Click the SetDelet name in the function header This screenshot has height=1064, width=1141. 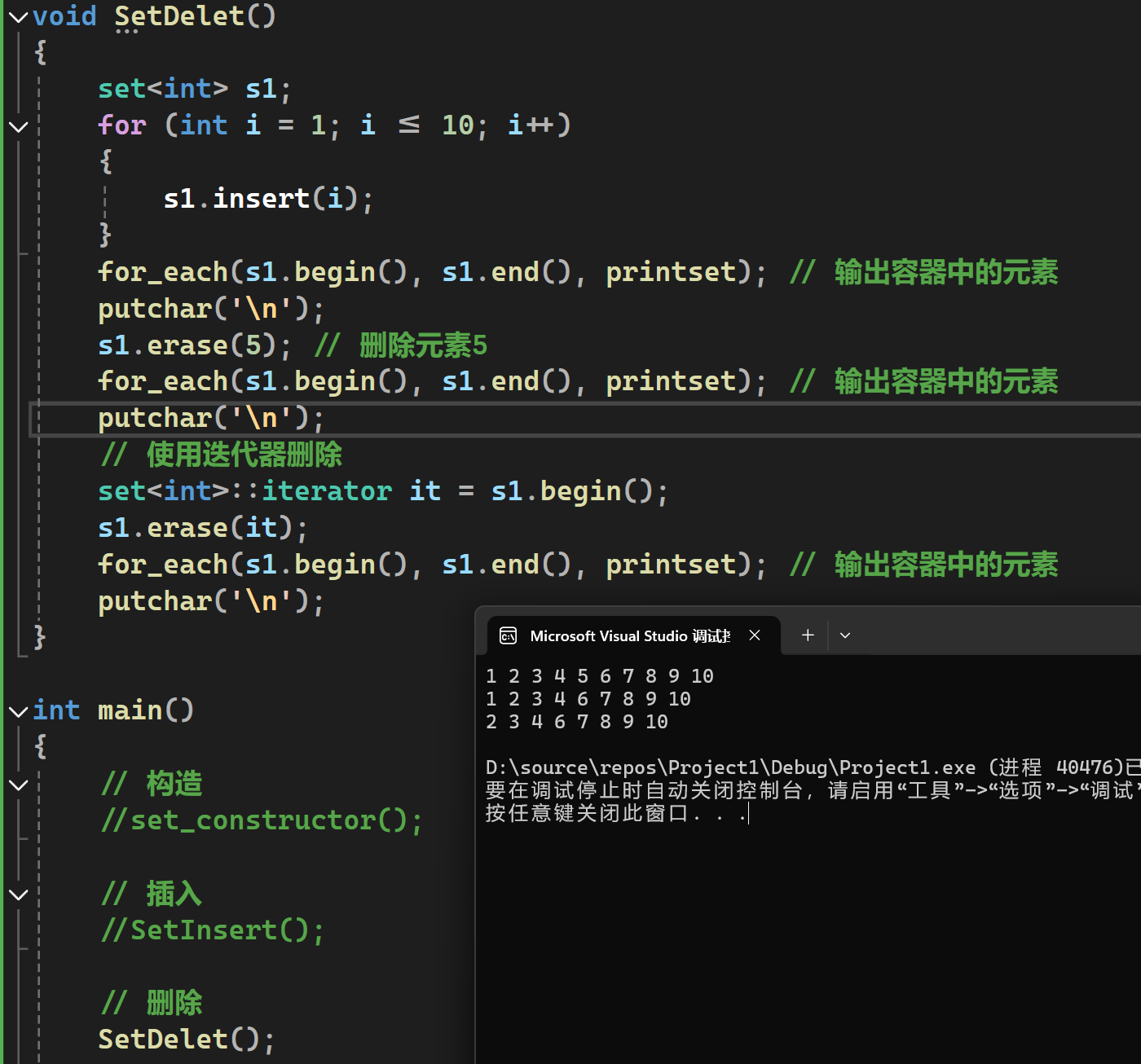coord(179,16)
